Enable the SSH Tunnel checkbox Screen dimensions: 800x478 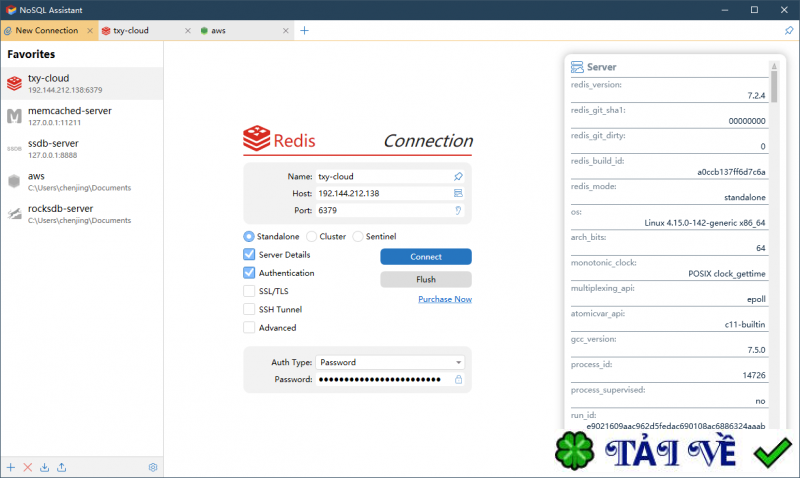click(x=249, y=310)
